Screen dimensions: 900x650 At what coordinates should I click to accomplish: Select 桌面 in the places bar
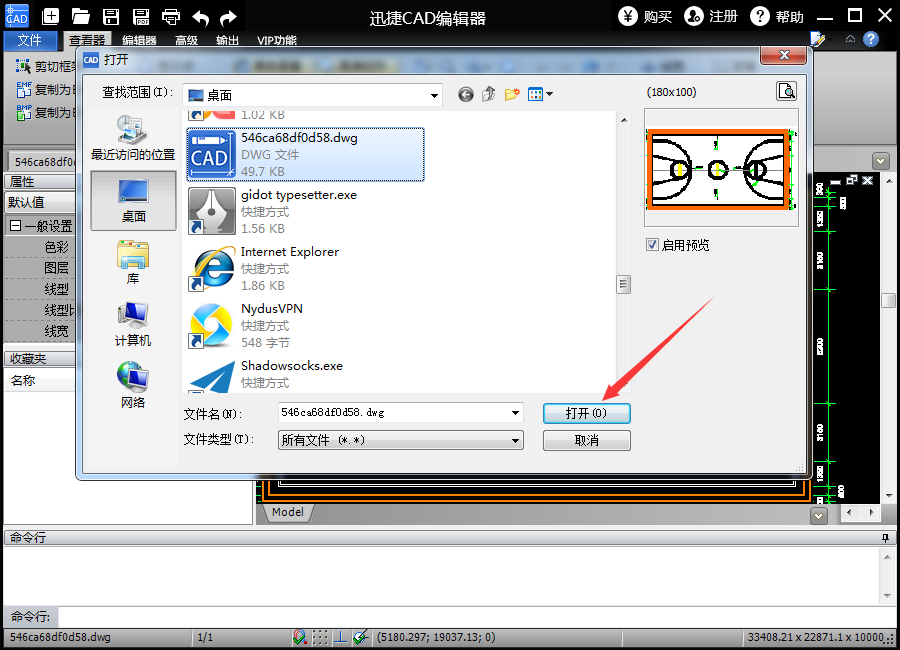click(133, 200)
